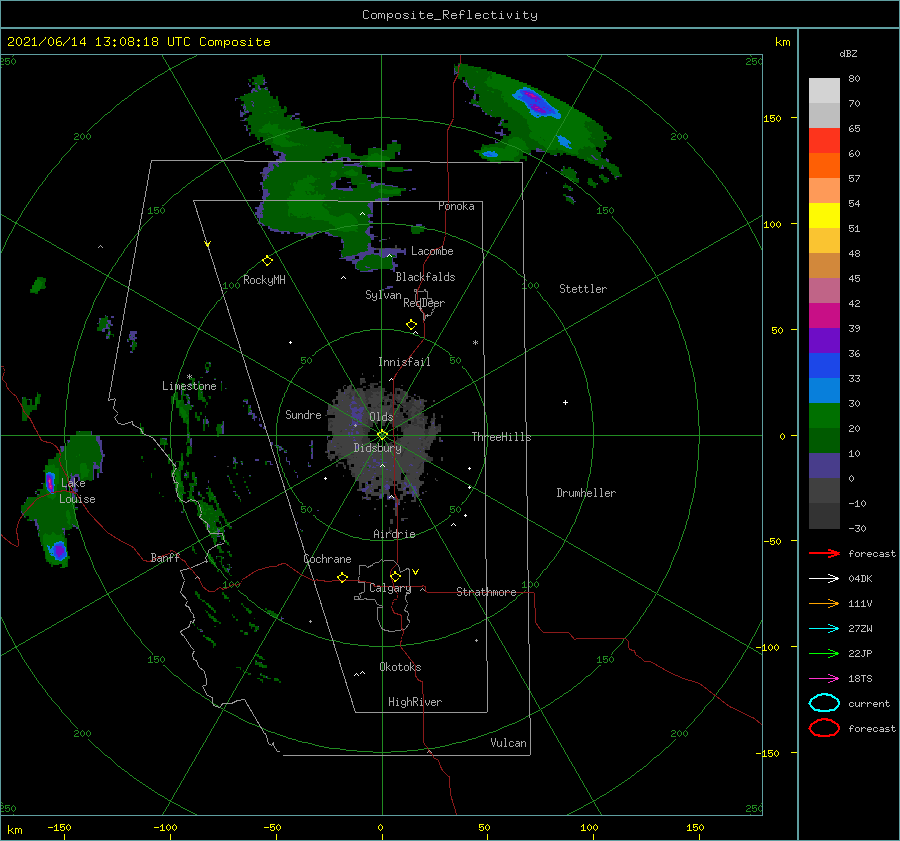Click the magenta arrow icon for 18TS
Viewport: 900px width, 841px height.
[824, 678]
